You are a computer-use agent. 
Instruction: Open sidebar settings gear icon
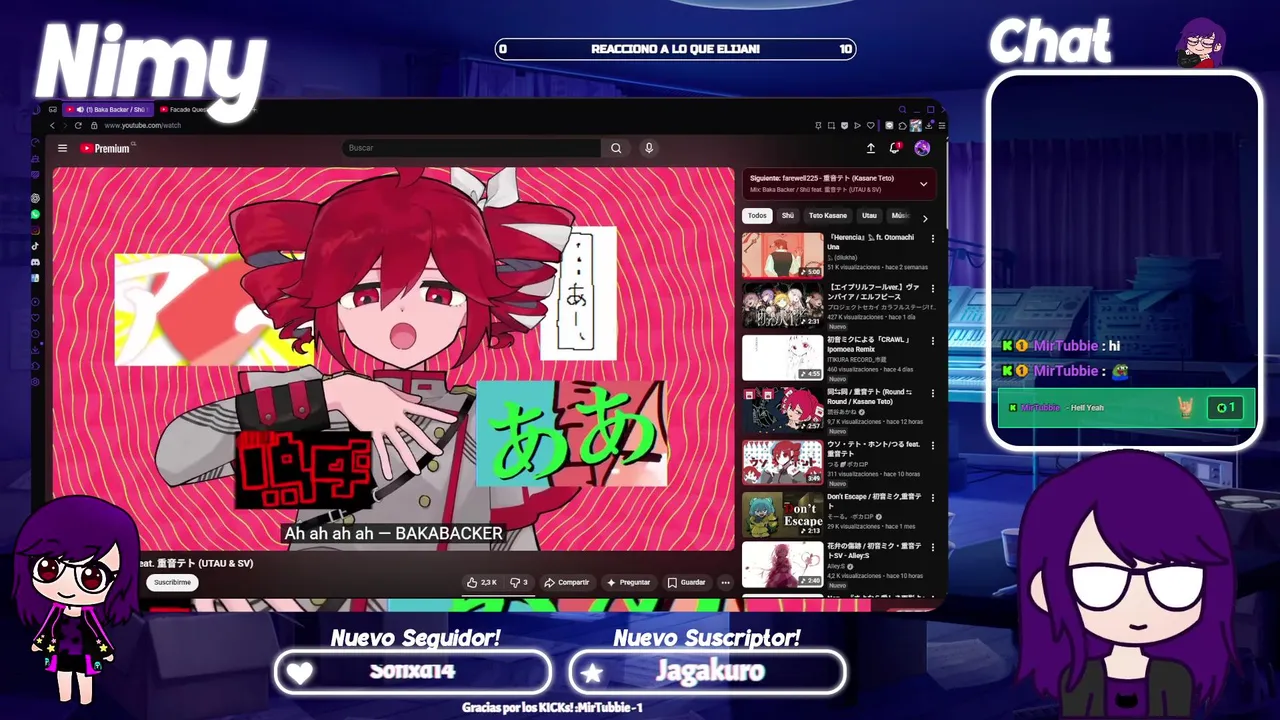pos(35,382)
